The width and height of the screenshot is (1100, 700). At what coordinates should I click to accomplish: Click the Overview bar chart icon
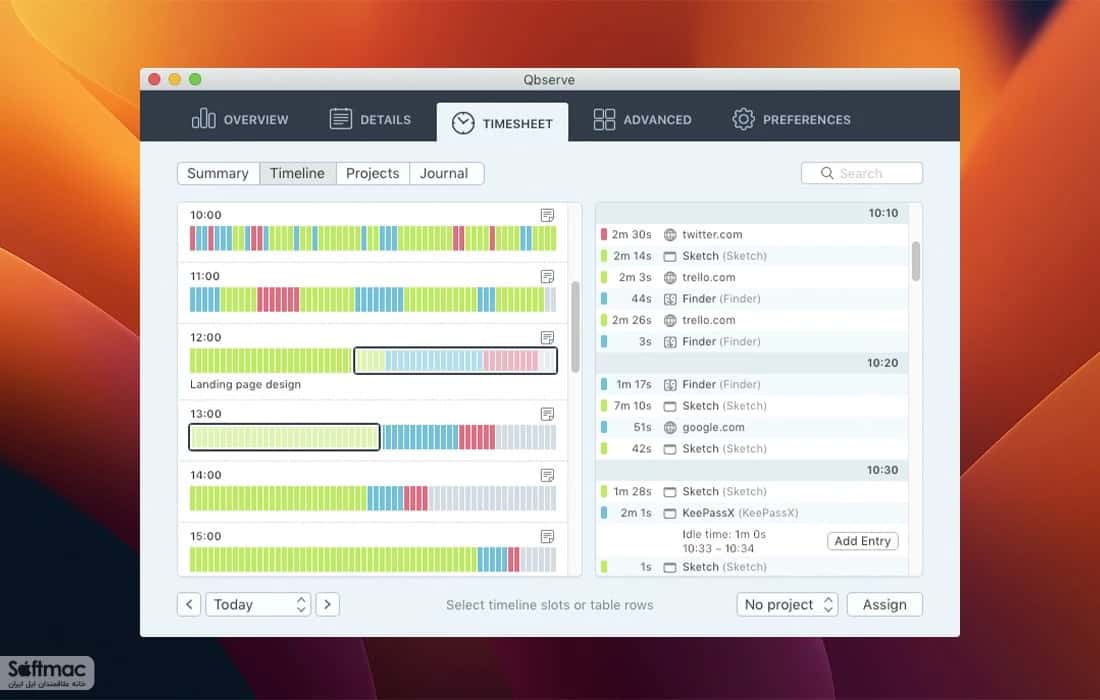[x=203, y=119]
